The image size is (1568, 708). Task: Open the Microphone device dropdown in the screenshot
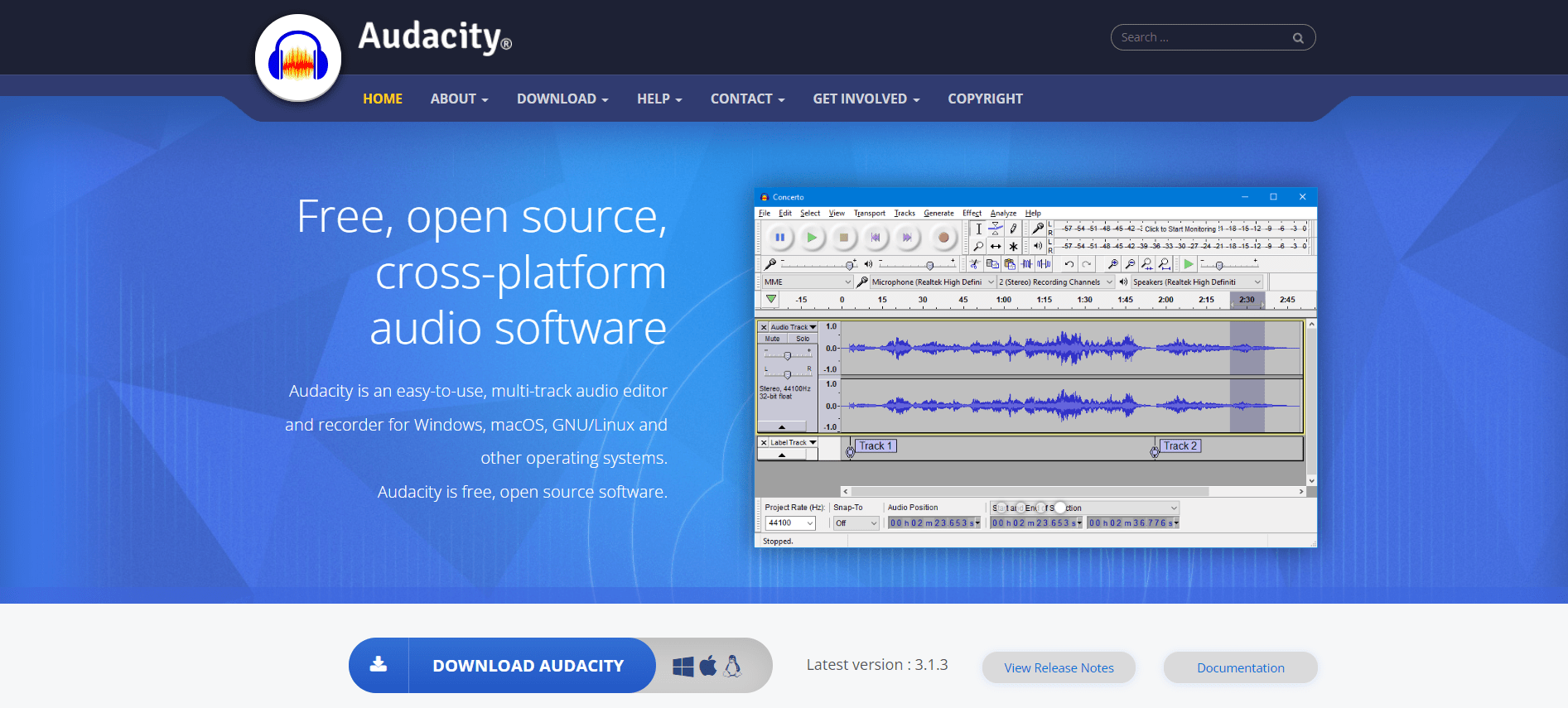tap(932, 282)
